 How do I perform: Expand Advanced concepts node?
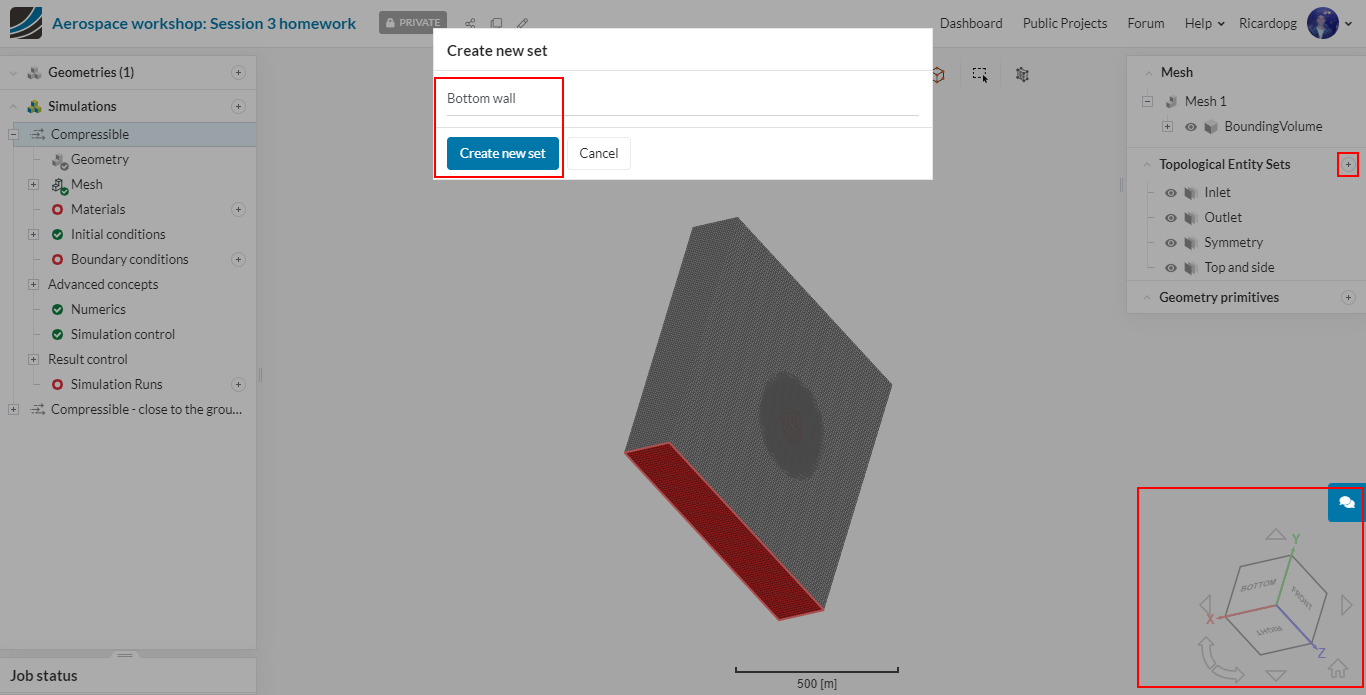[33, 284]
